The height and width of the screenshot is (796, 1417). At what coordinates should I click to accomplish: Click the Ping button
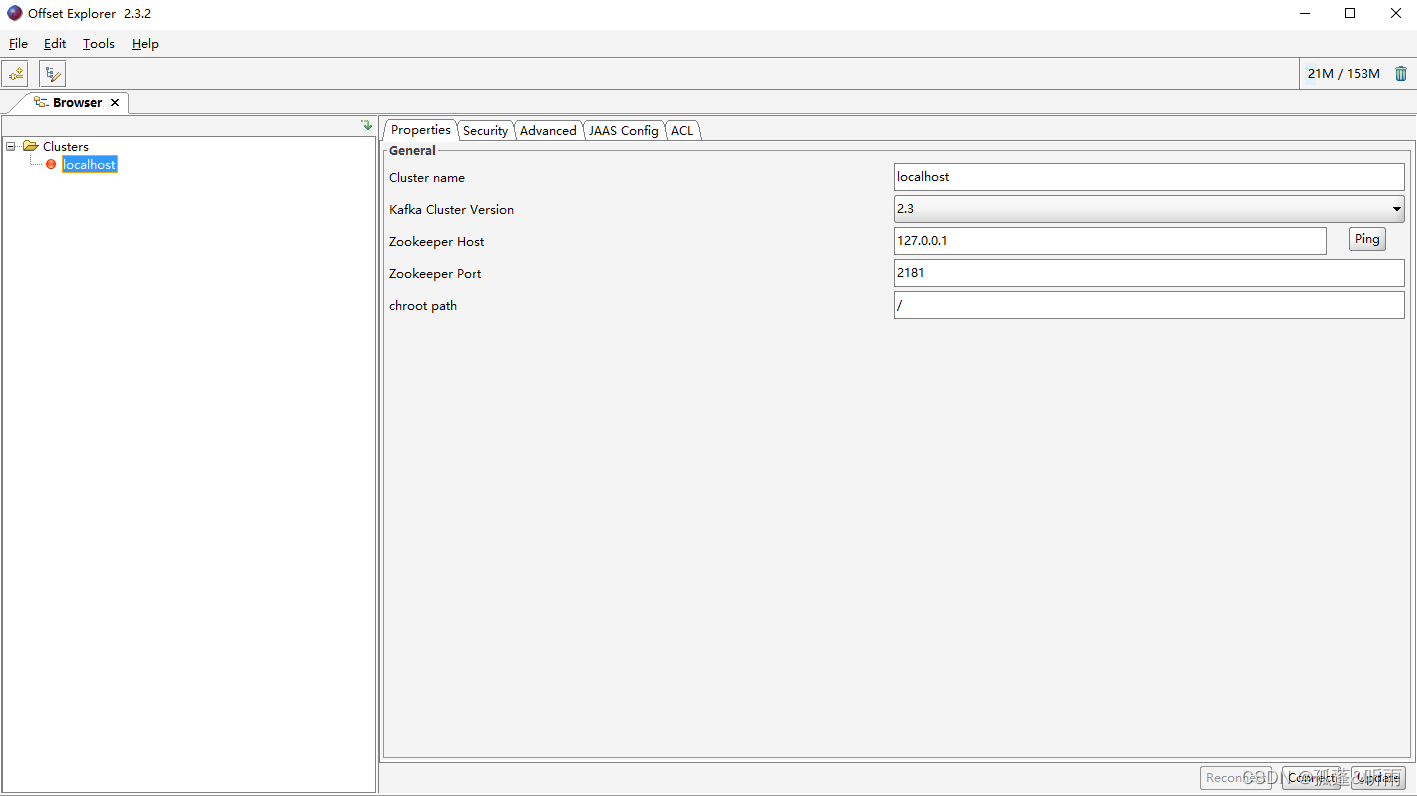(1367, 239)
